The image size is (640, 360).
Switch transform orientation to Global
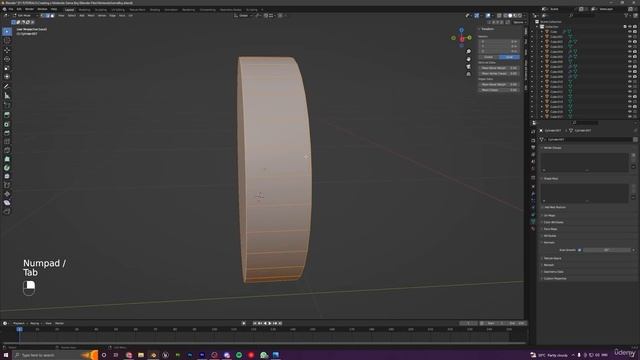tap(489, 57)
